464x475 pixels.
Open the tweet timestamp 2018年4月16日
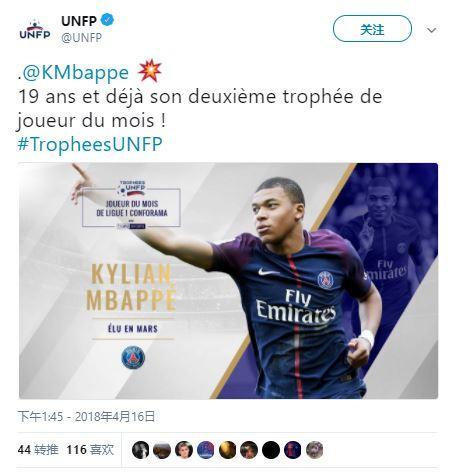(86, 416)
